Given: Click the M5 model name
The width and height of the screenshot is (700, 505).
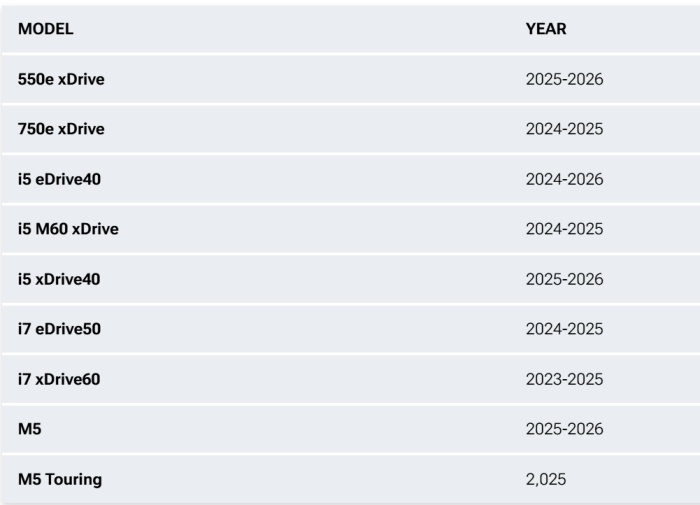Looking at the screenshot, I should (x=30, y=429).
